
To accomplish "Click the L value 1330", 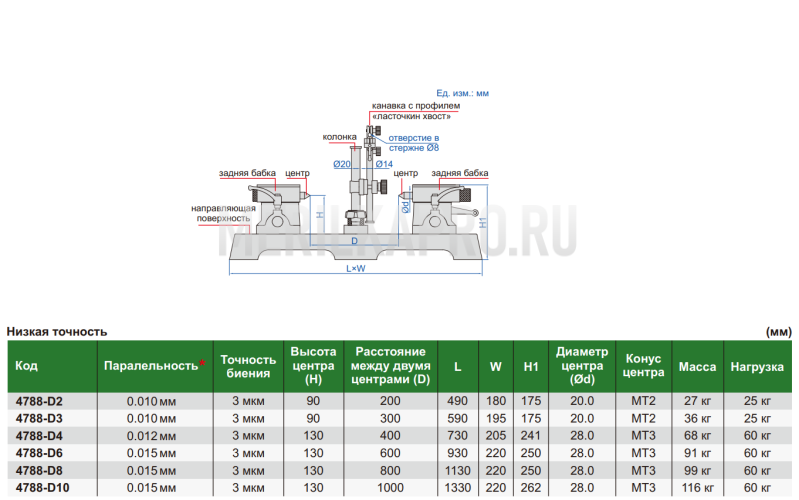I will [x=458, y=488].
